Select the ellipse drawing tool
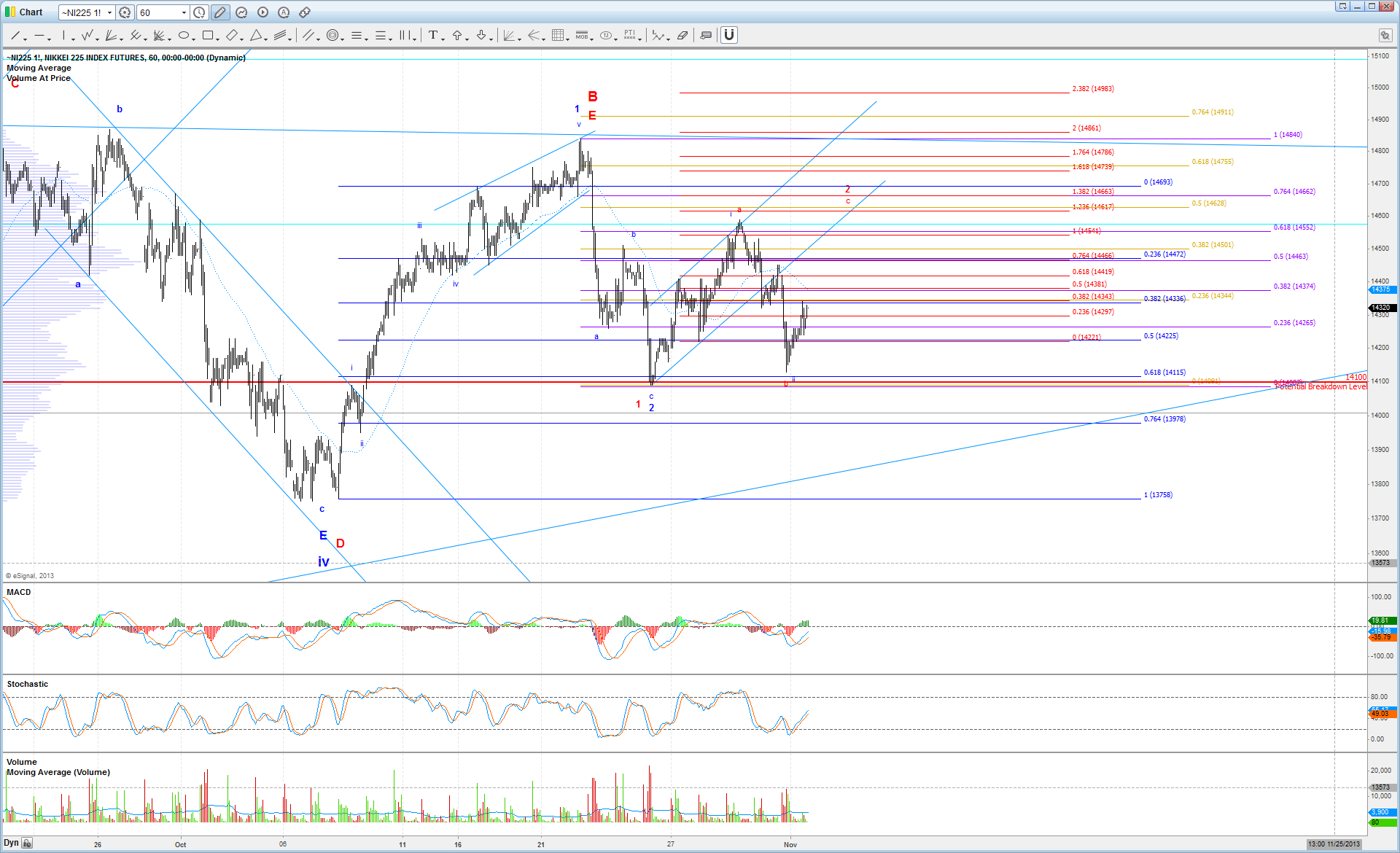 coord(183,35)
